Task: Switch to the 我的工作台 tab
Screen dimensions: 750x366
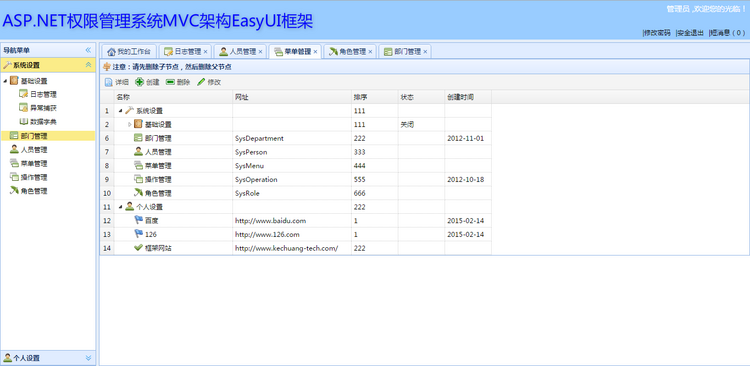Action: (x=128, y=51)
